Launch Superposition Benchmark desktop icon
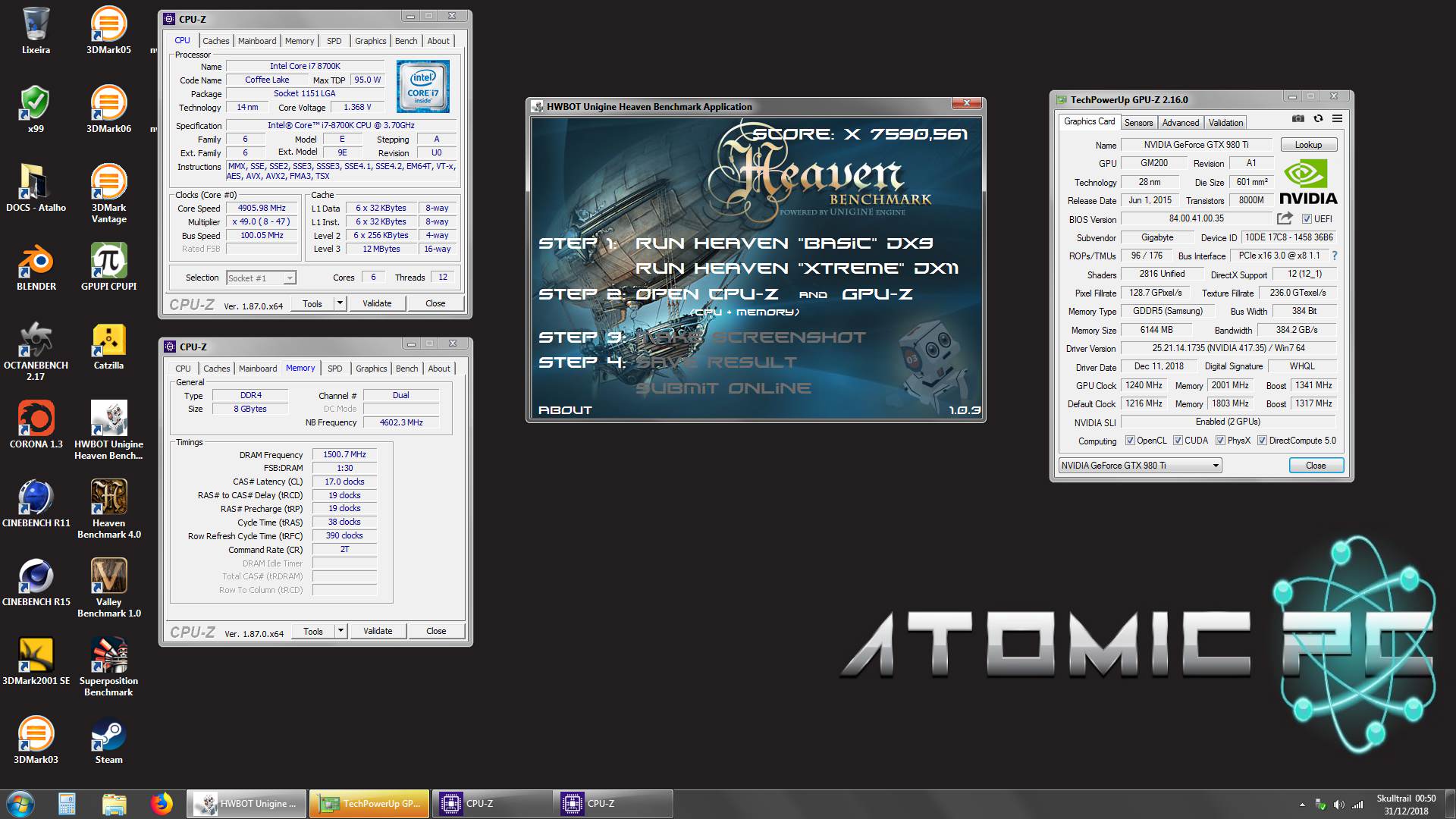The image size is (1456, 819). (108, 667)
